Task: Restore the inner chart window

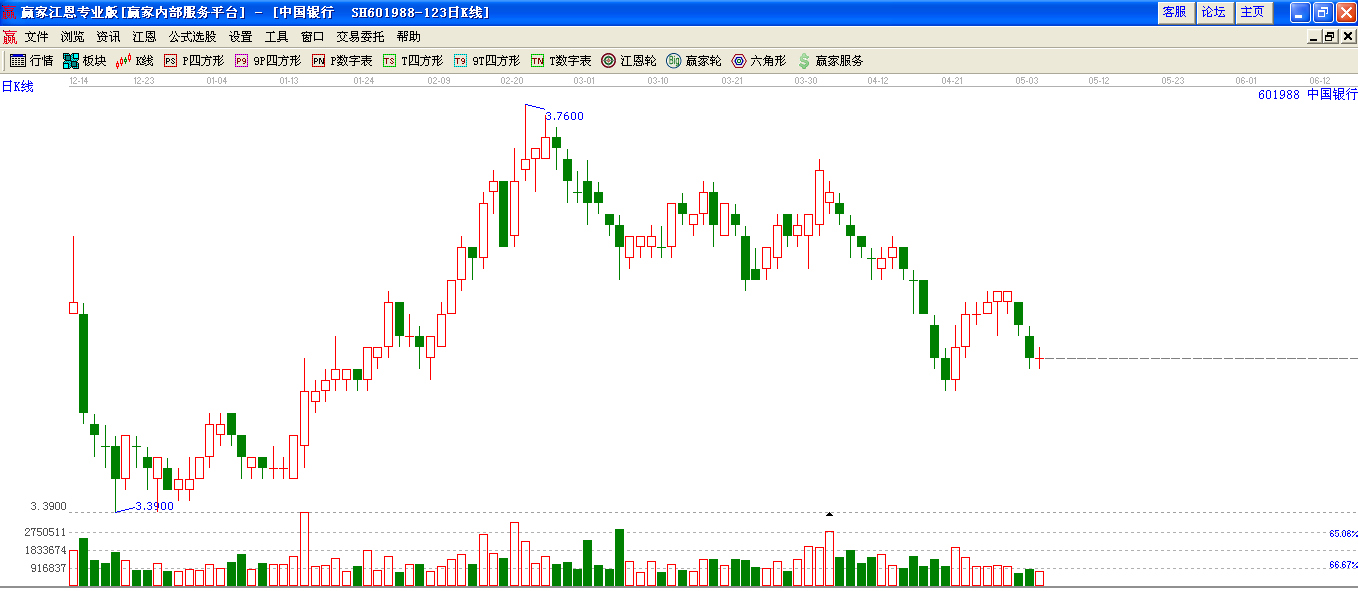Action: pos(1330,37)
